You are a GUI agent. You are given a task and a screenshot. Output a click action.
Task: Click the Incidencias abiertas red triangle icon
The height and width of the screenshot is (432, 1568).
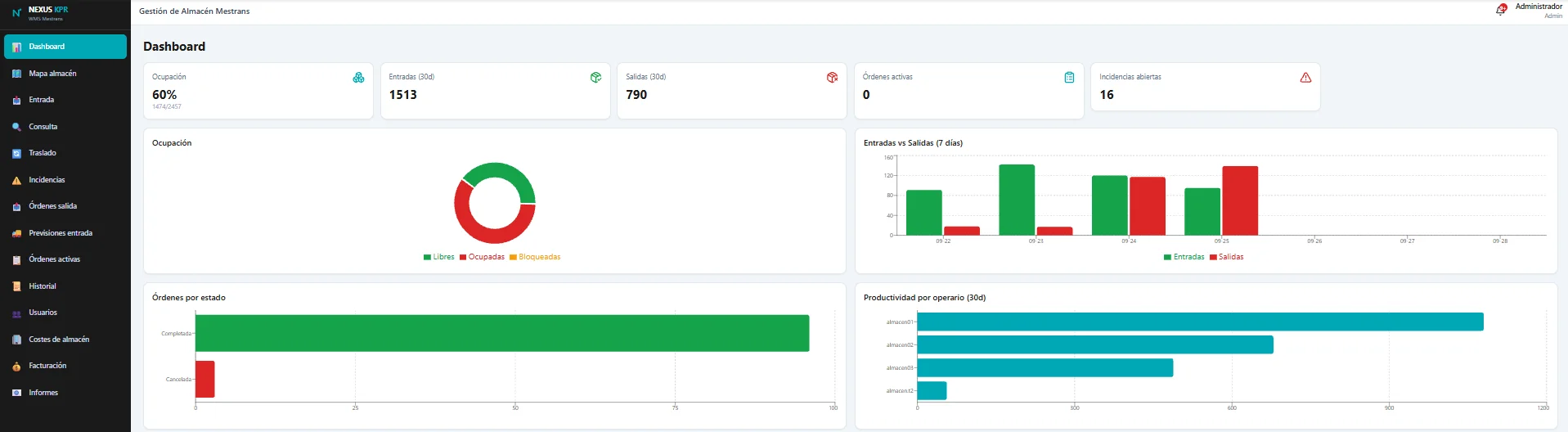pos(1305,77)
